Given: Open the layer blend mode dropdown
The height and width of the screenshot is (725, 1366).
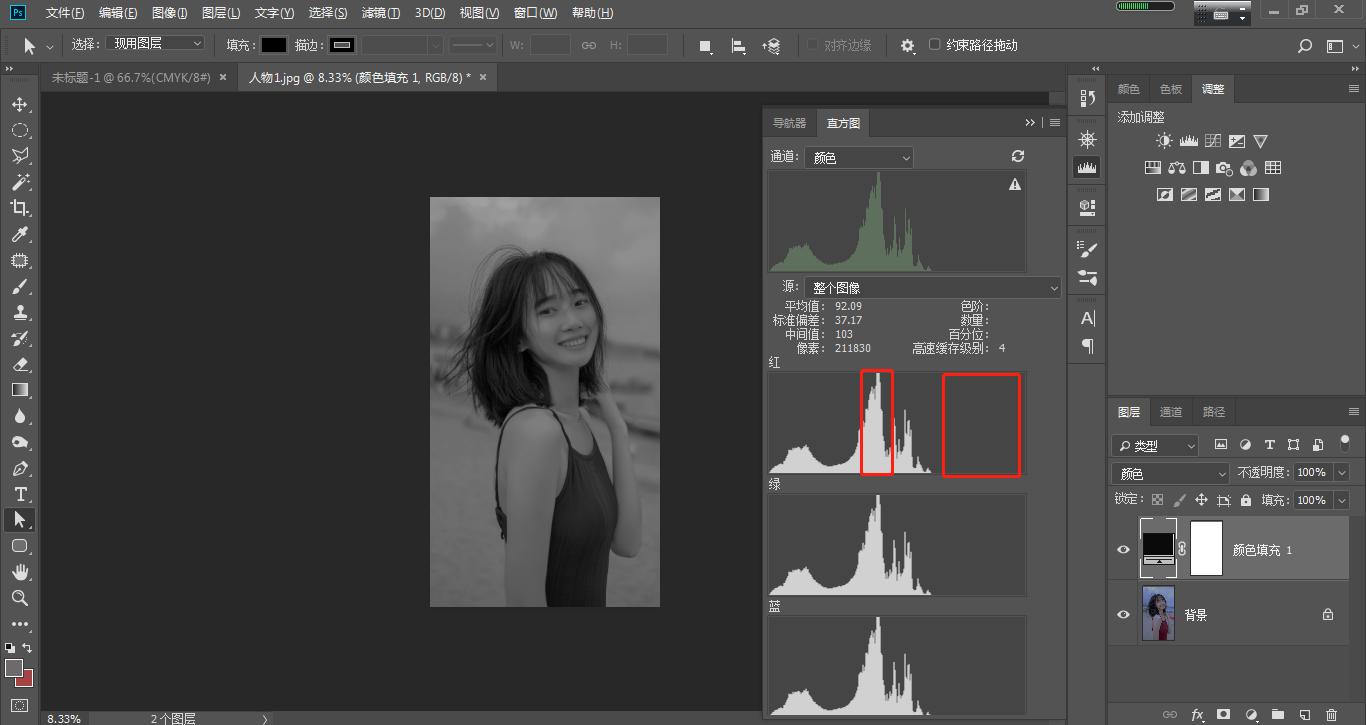Looking at the screenshot, I should click(x=1170, y=473).
